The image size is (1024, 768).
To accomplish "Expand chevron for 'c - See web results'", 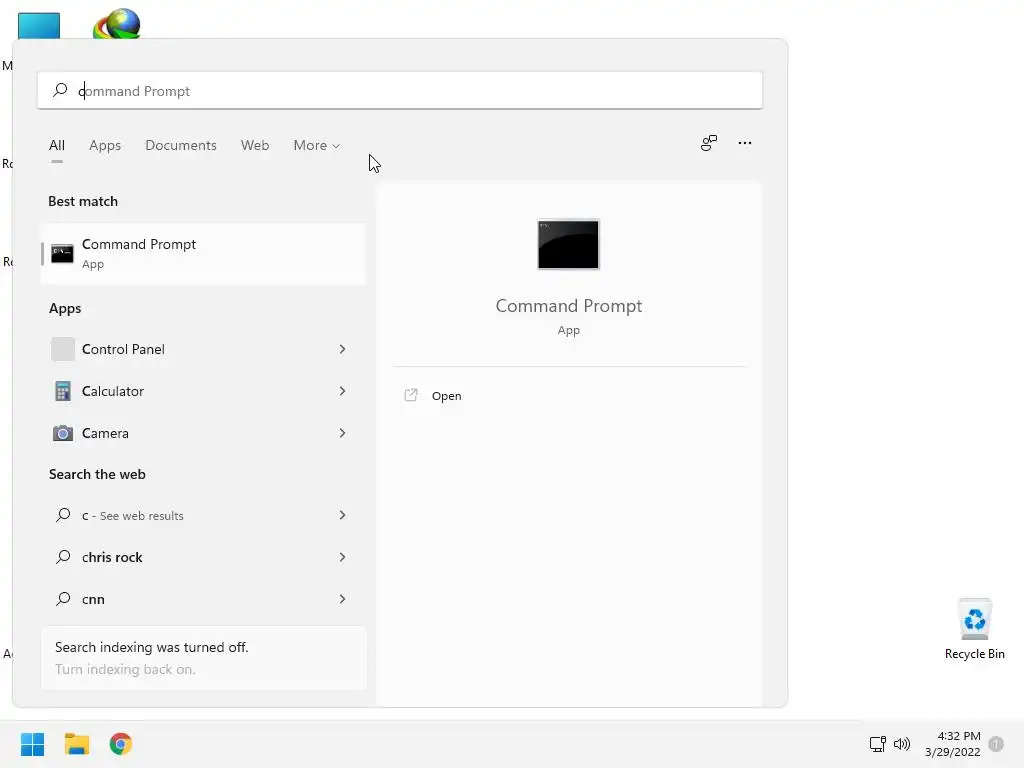I will pyautogui.click(x=342, y=515).
